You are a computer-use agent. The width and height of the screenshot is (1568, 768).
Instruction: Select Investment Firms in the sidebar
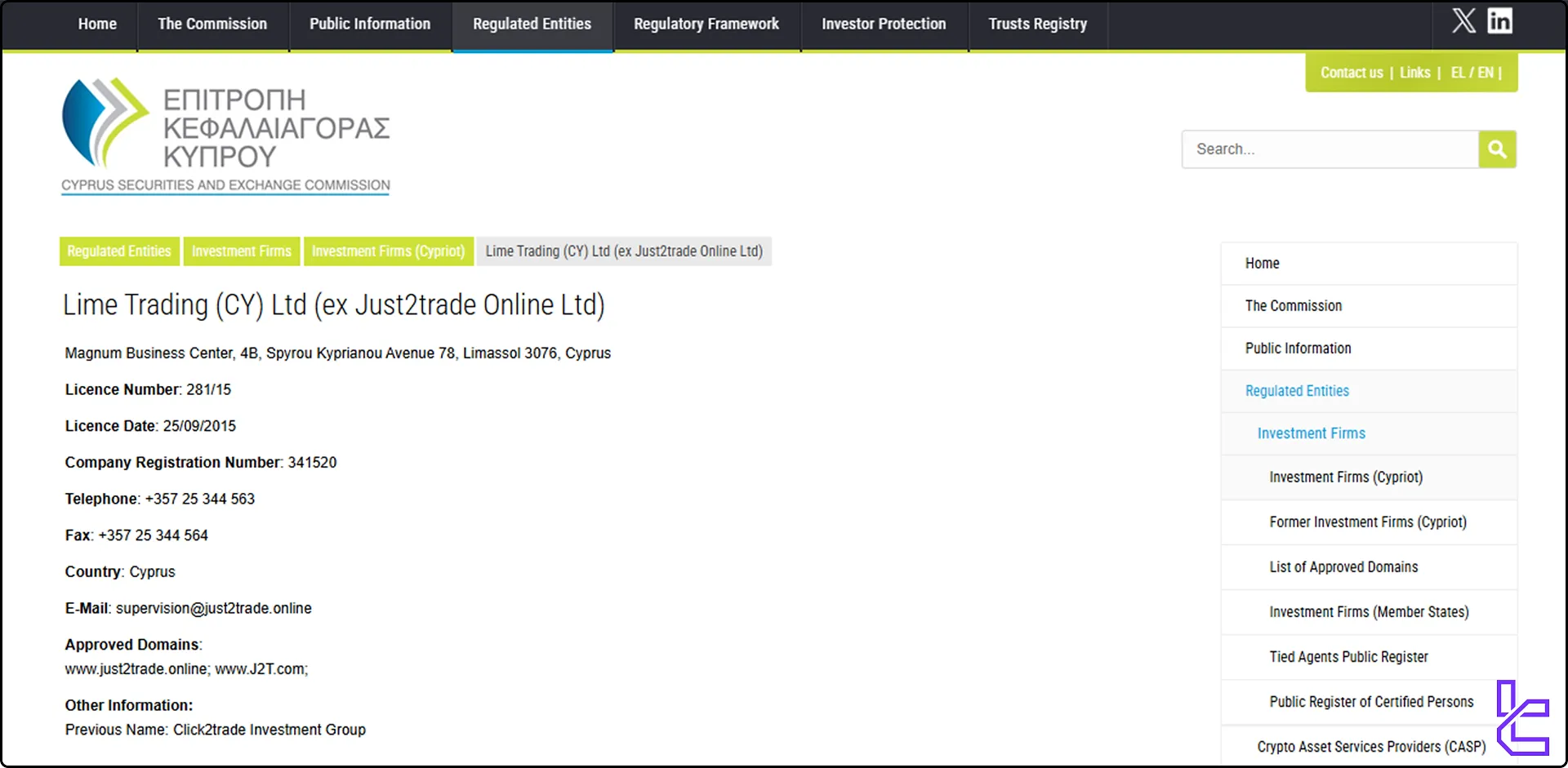[1369, 433]
